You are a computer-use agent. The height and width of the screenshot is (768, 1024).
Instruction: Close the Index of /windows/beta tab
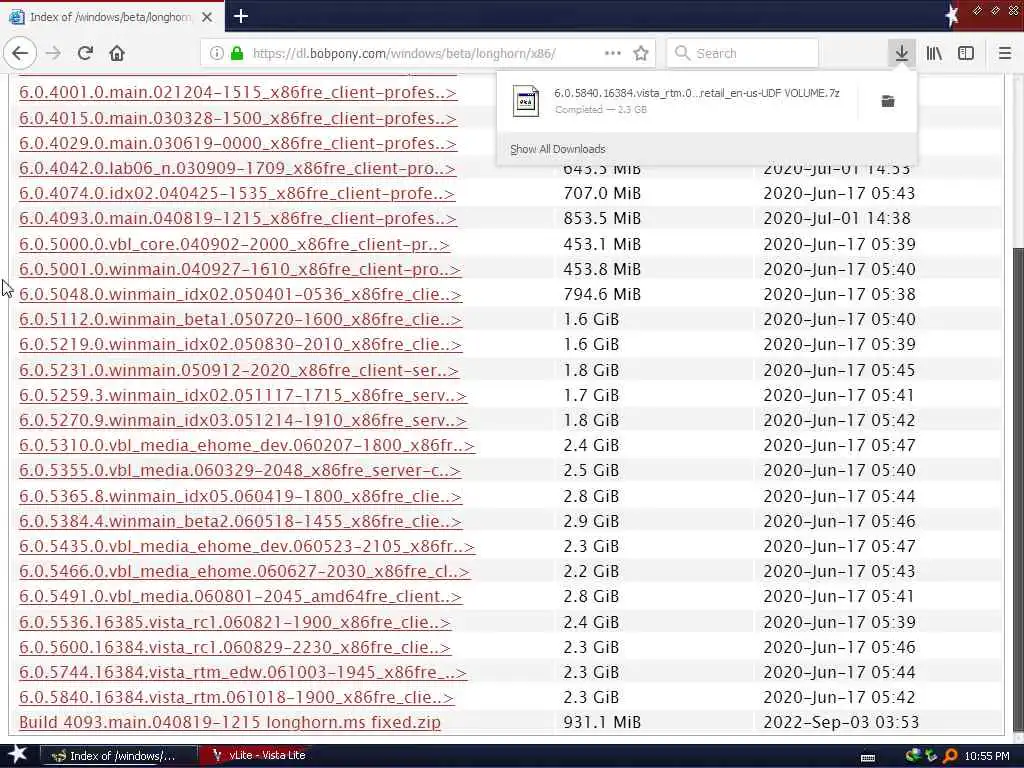207,17
